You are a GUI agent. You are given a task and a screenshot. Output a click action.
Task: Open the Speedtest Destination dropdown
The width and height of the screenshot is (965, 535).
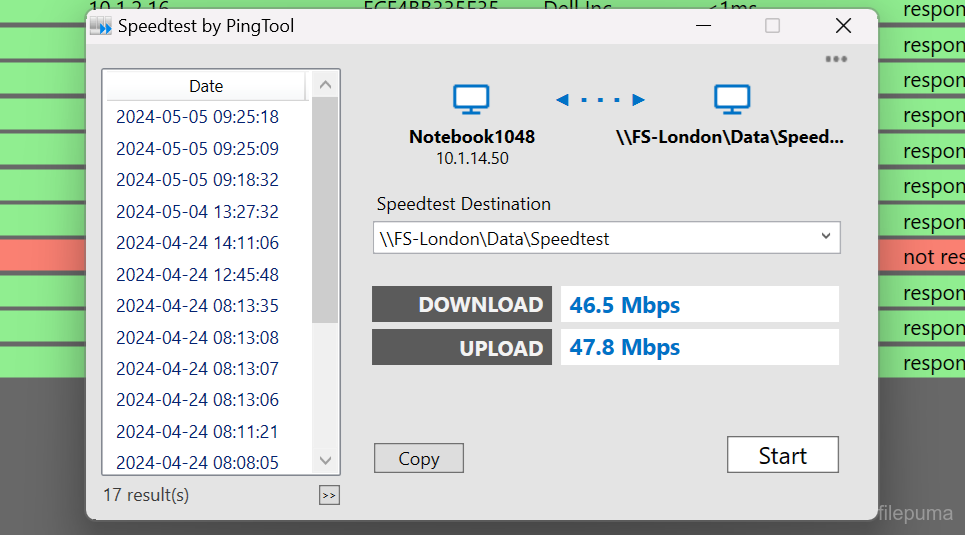[825, 237]
